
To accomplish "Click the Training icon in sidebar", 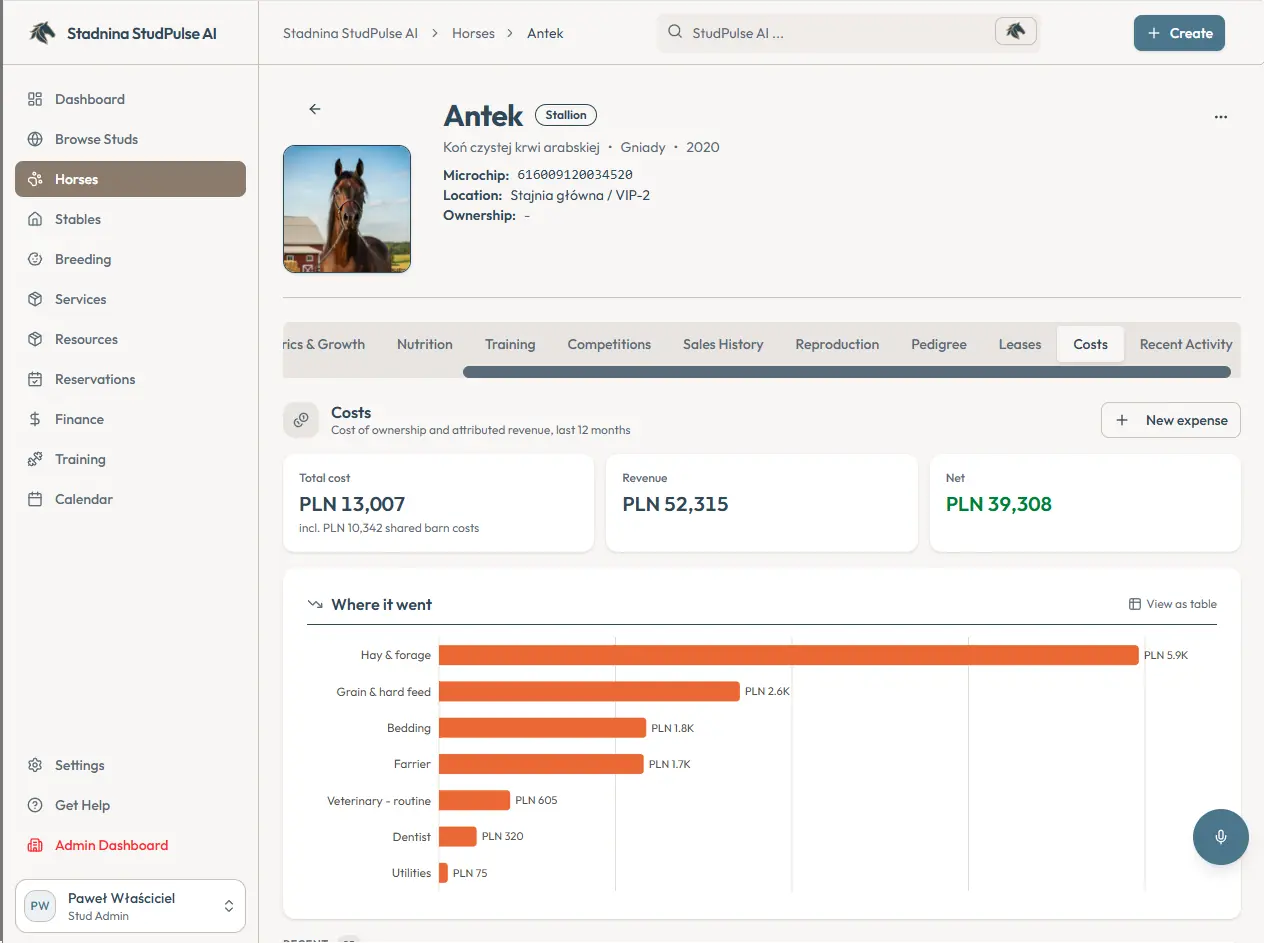I will (x=35, y=459).
